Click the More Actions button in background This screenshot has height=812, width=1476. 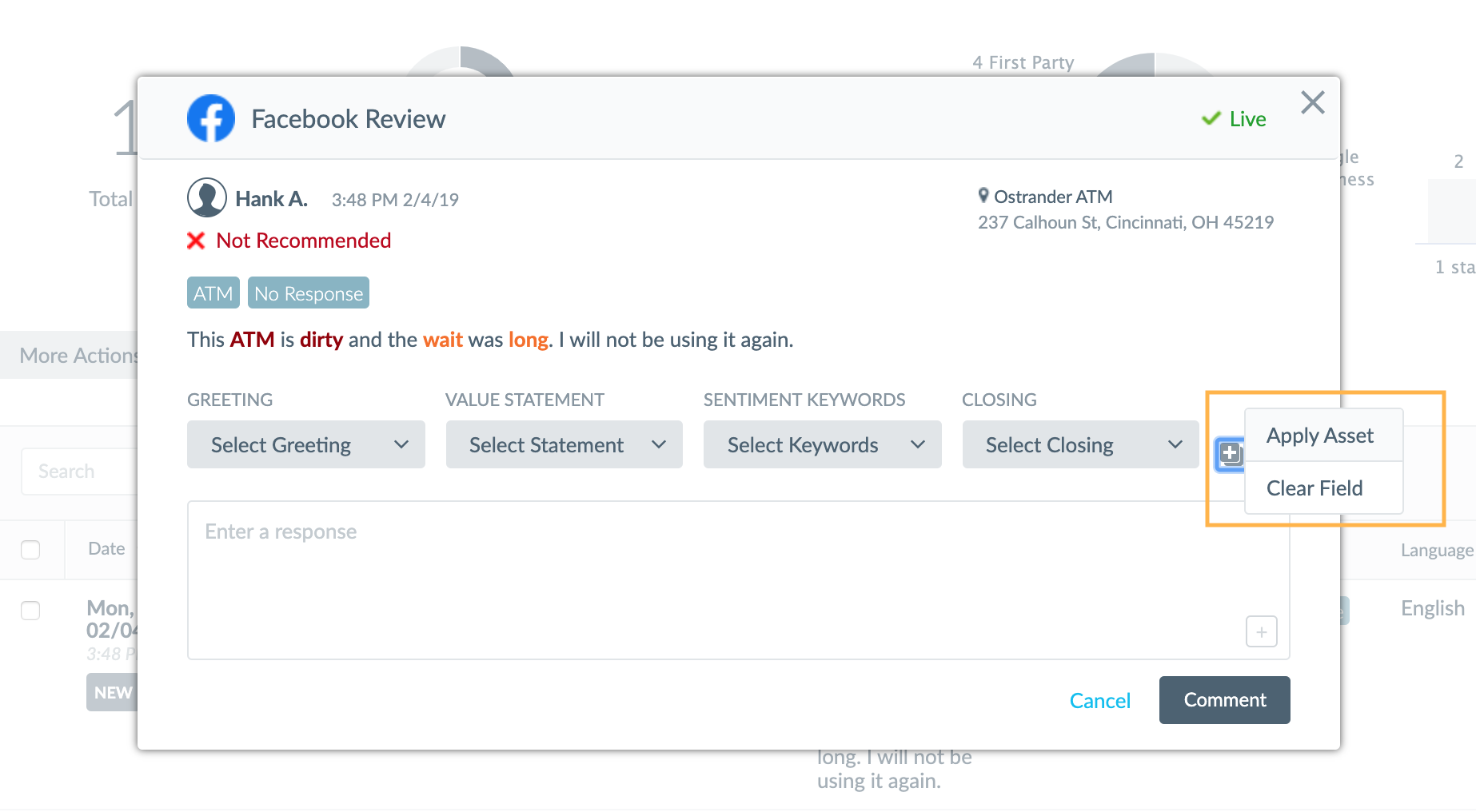pyautogui.click(x=70, y=355)
